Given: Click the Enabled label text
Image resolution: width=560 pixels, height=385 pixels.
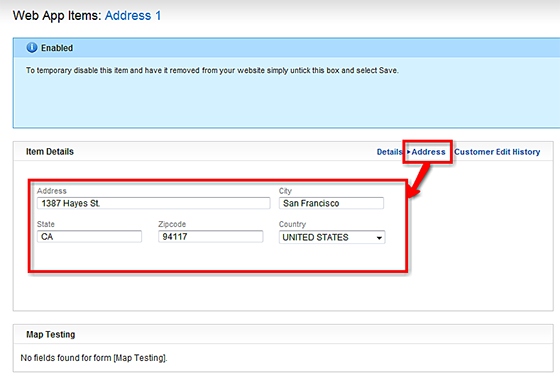Looking at the screenshot, I should coord(57,48).
